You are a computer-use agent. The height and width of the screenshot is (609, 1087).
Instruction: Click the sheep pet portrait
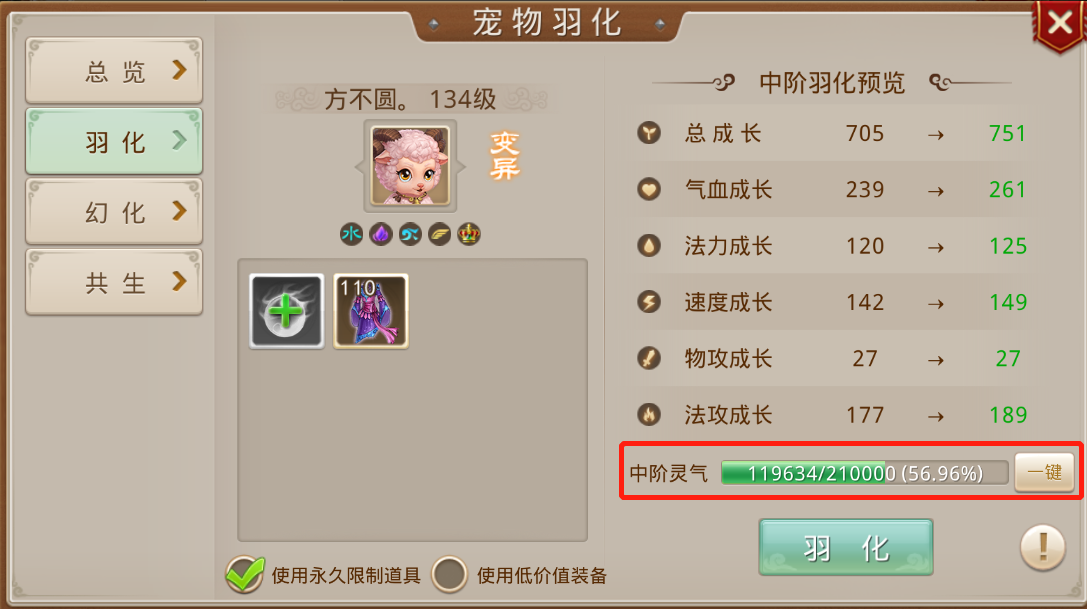click(x=410, y=166)
